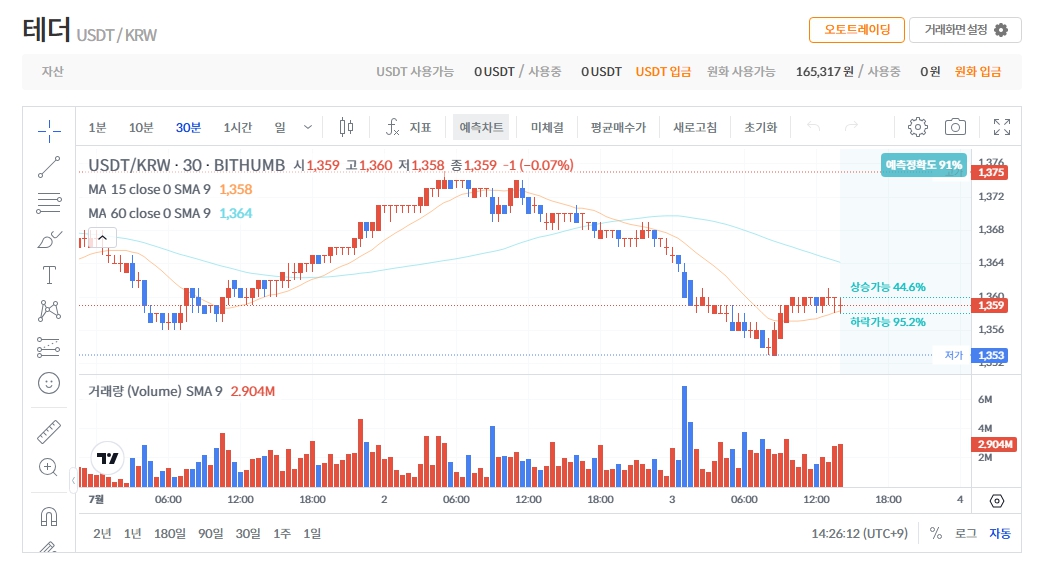Image resolution: width=1047 pixels, height=578 pixels.
Task: Open the emoji icons tool
Action: (x=49, y=383)
